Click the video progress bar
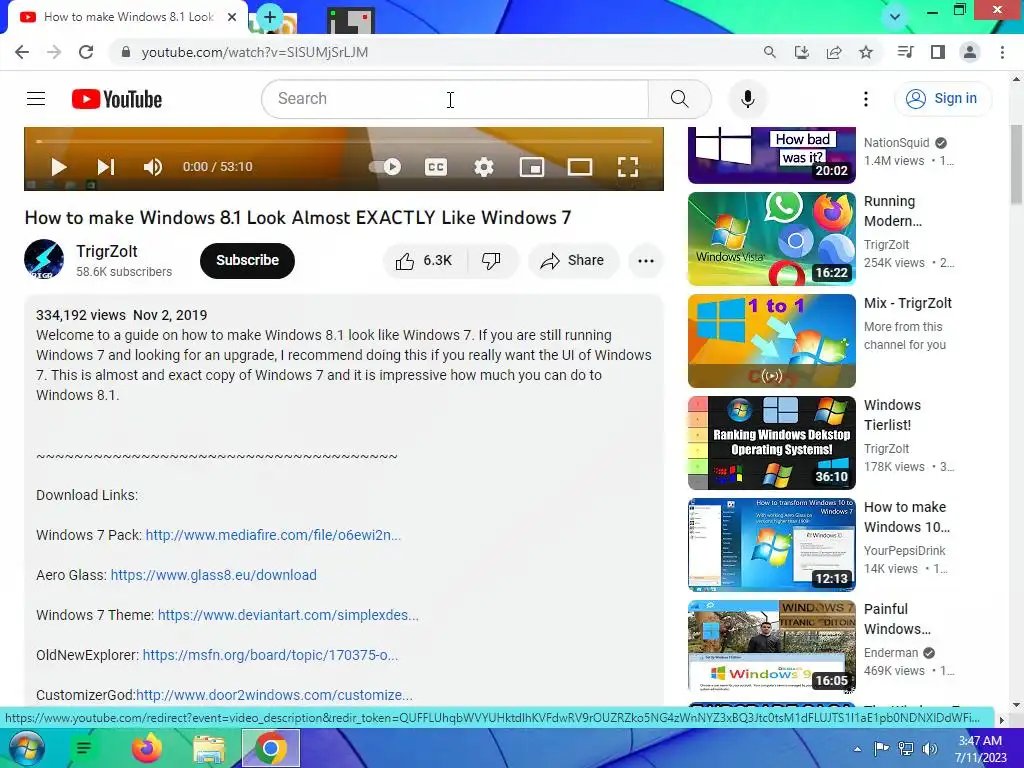 click(x=344, y=141)
